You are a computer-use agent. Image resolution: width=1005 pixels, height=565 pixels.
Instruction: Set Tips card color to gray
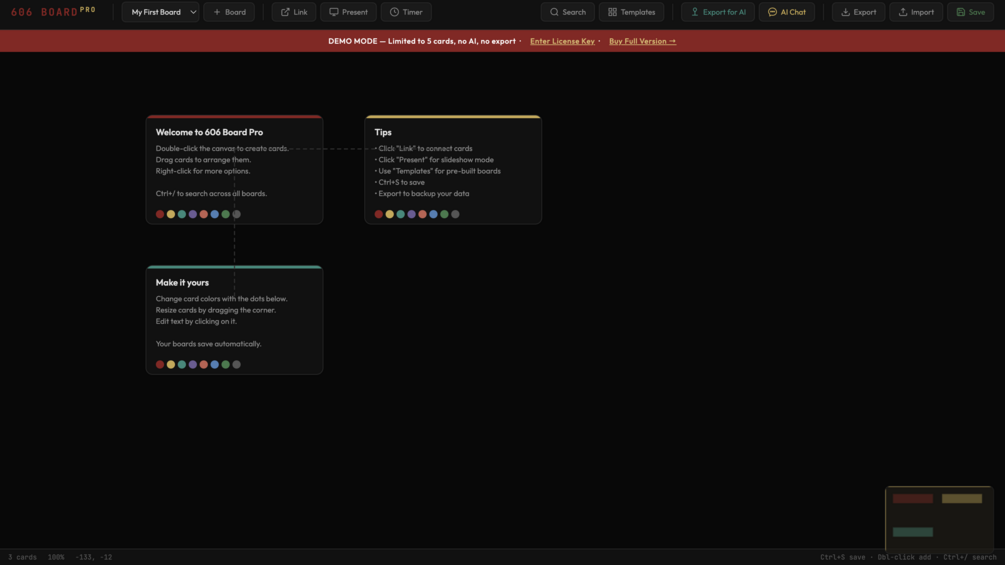click(x=455, y=214)
